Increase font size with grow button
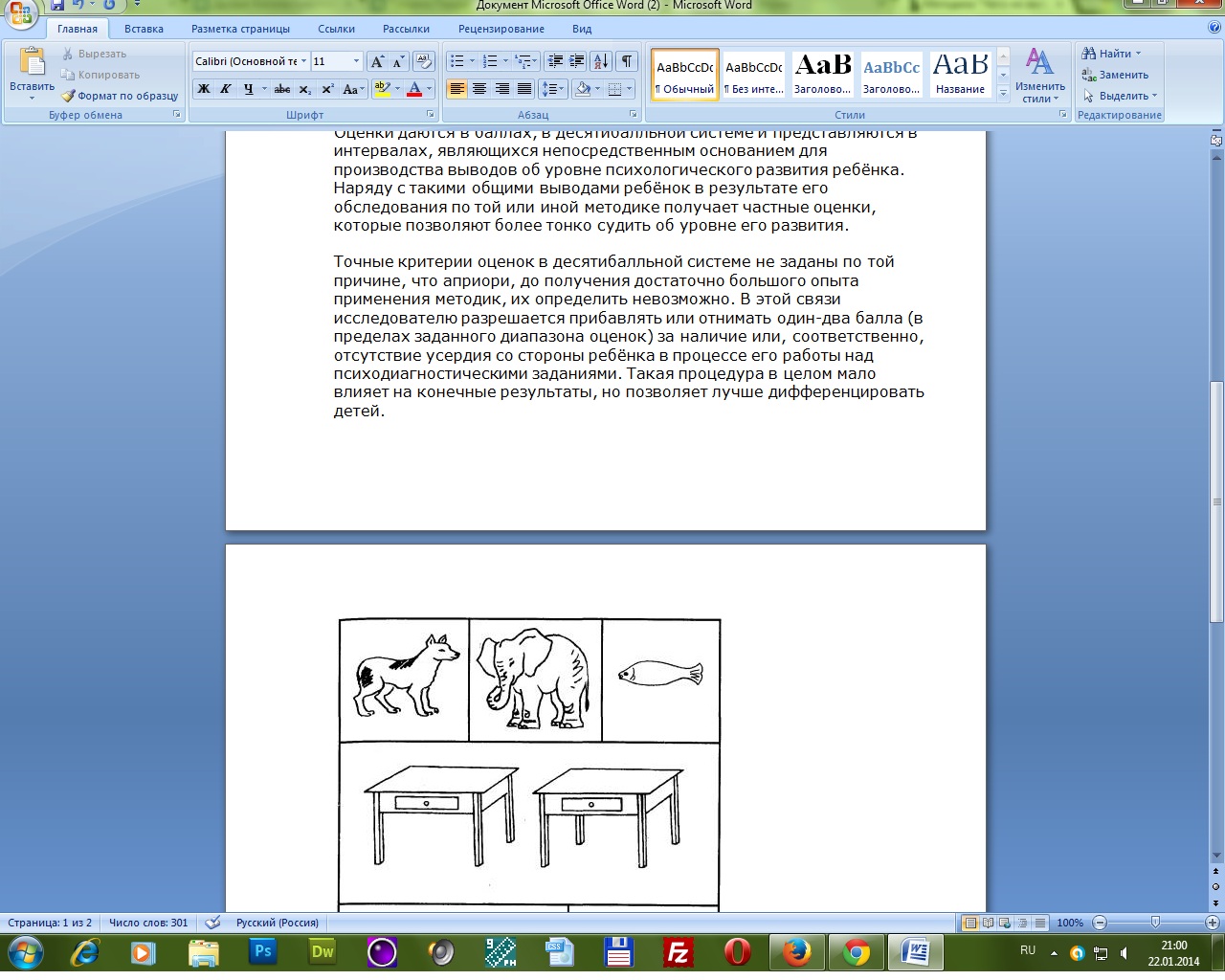 377,61
